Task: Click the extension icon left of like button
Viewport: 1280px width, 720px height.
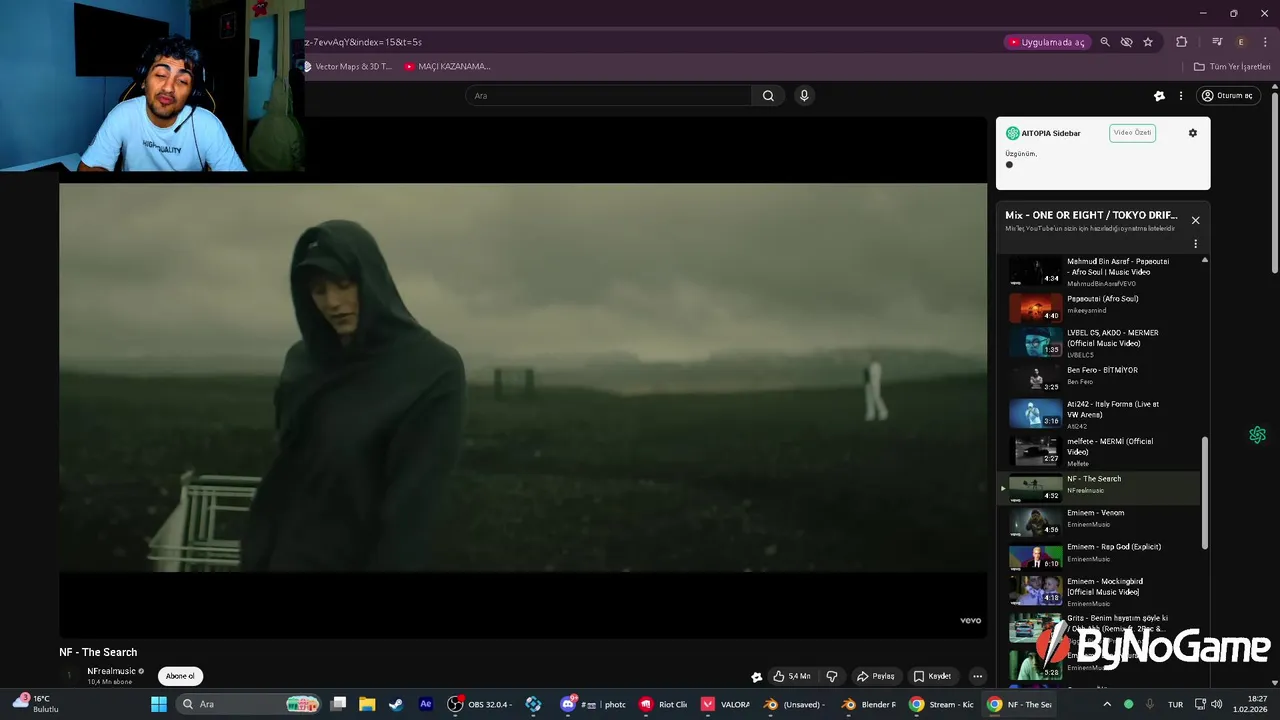Action: click(757, 677)
